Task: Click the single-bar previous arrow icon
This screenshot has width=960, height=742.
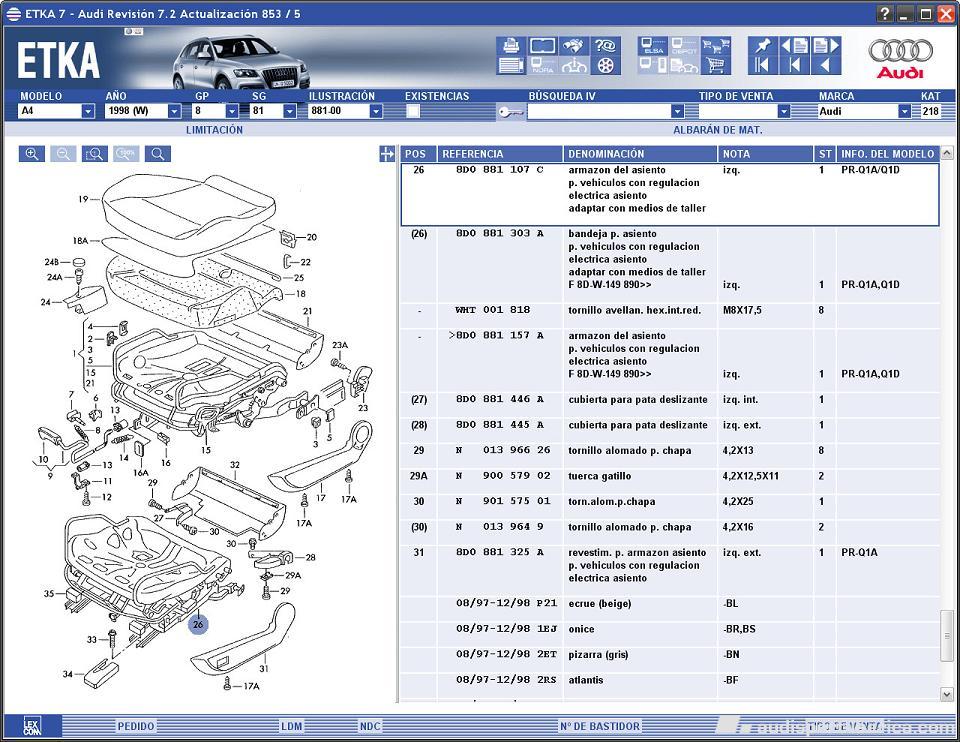Action: (x=795, y=65)
